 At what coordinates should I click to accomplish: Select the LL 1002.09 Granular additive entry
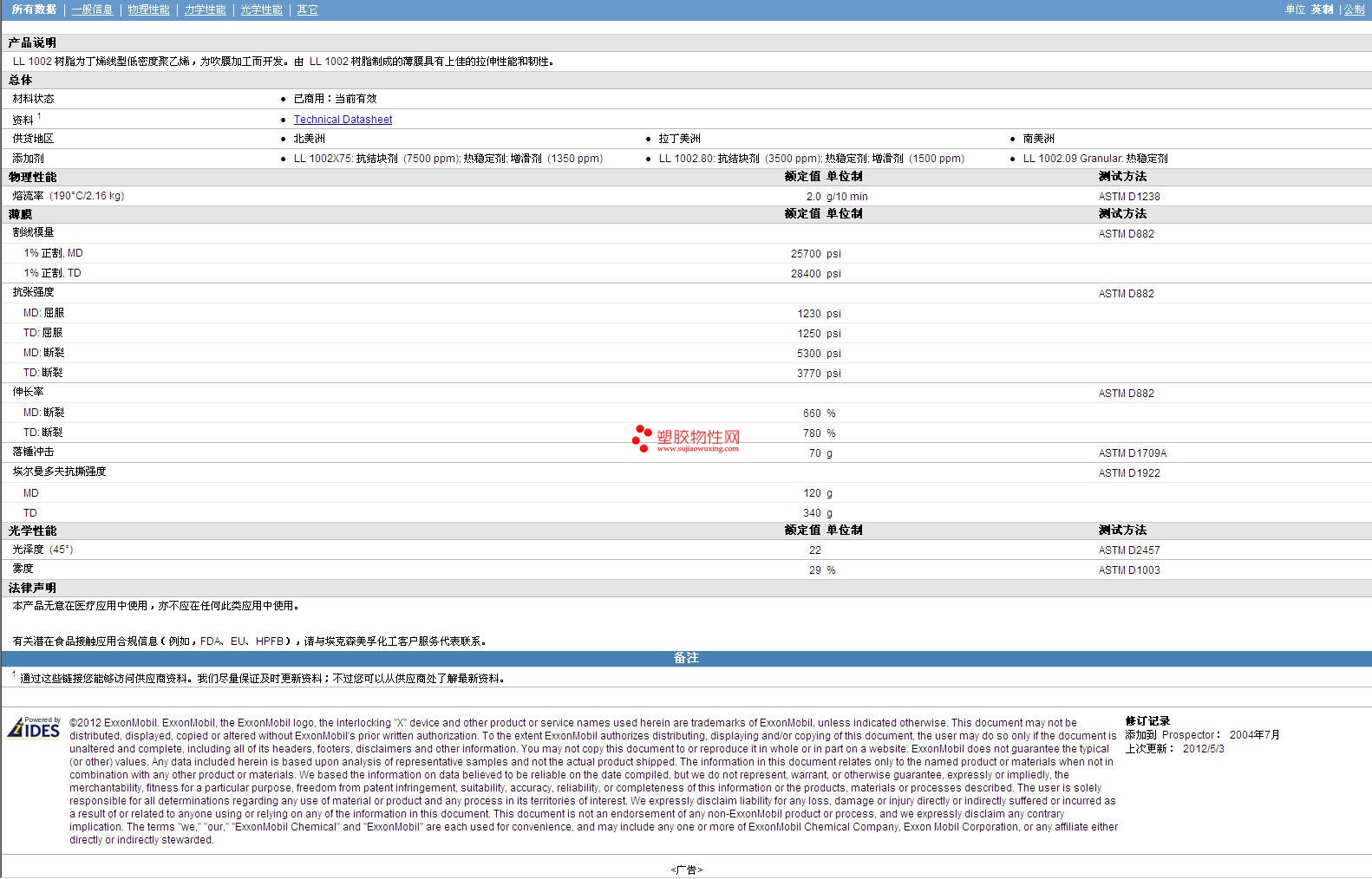[1095, 159]
